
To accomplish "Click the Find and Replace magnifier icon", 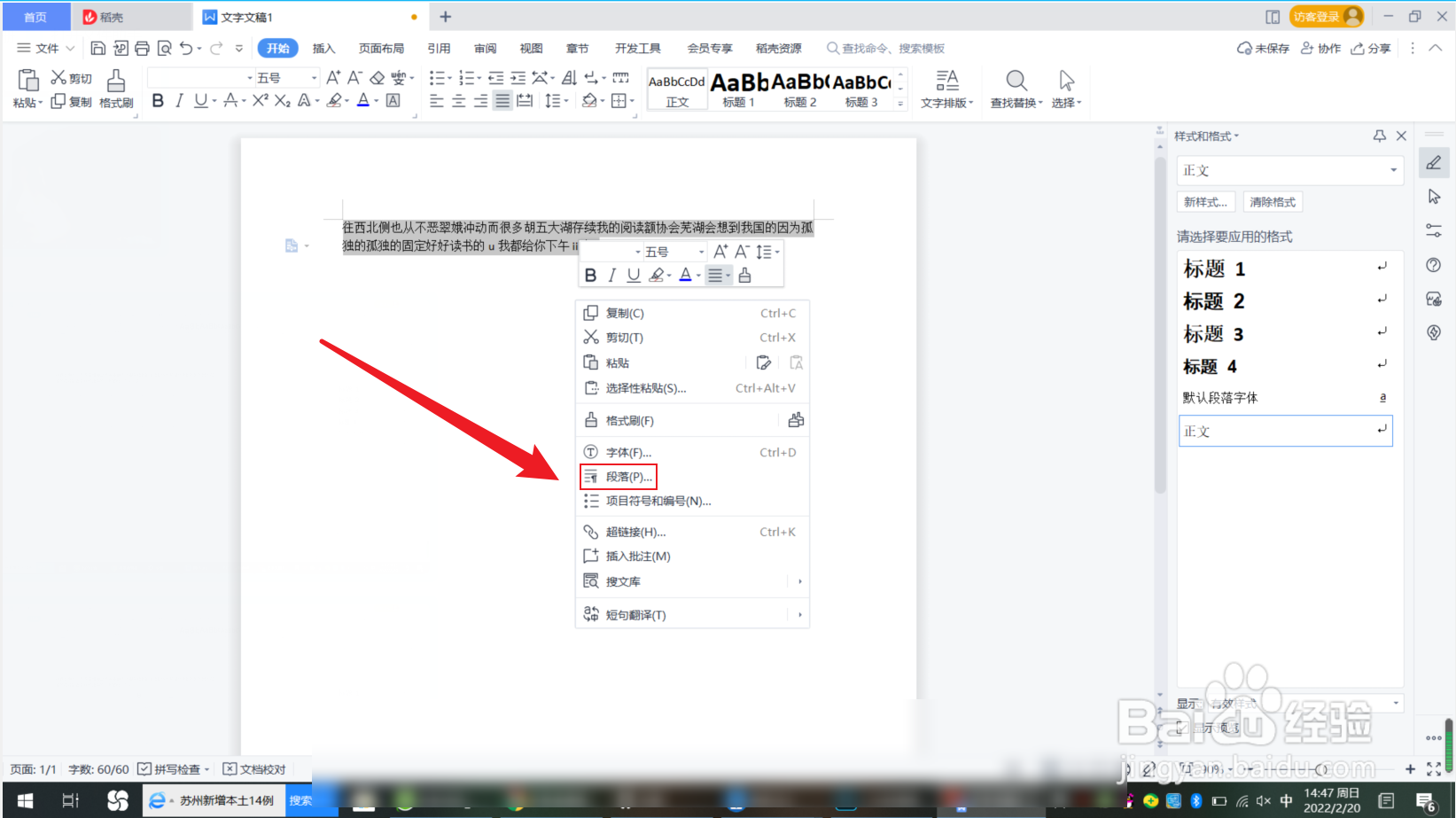I will [1016, 81].
